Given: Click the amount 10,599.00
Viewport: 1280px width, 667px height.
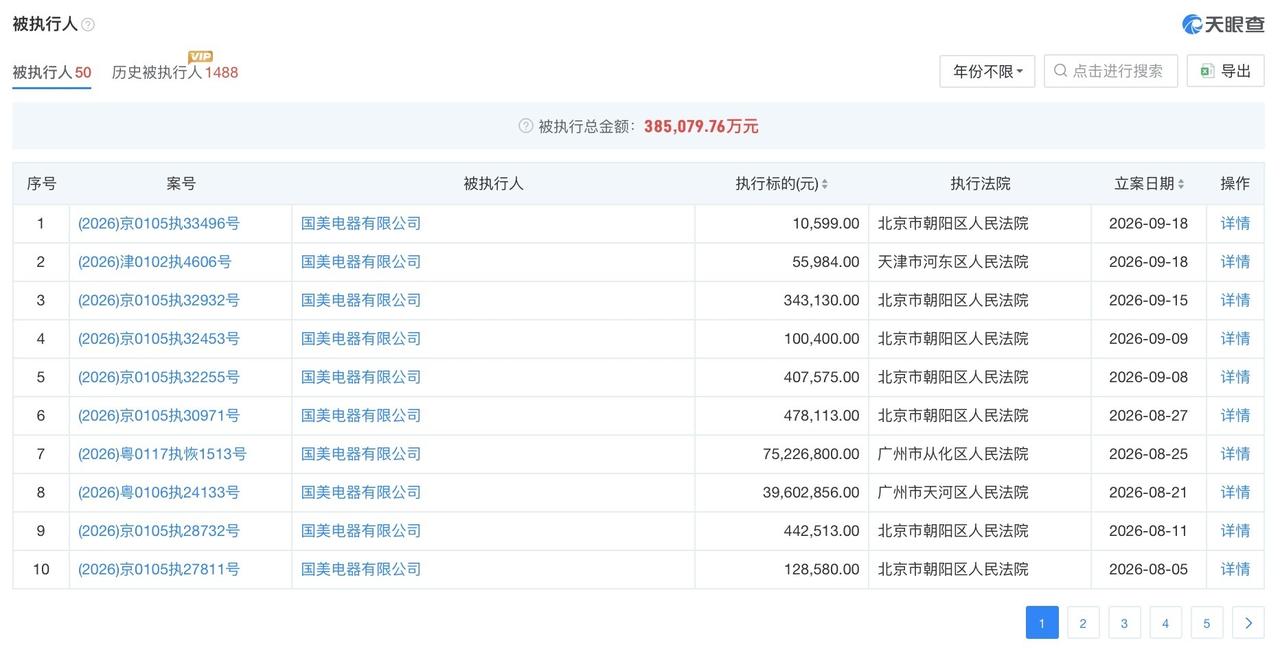Looking at the screenshot, I should coord(826,223).
